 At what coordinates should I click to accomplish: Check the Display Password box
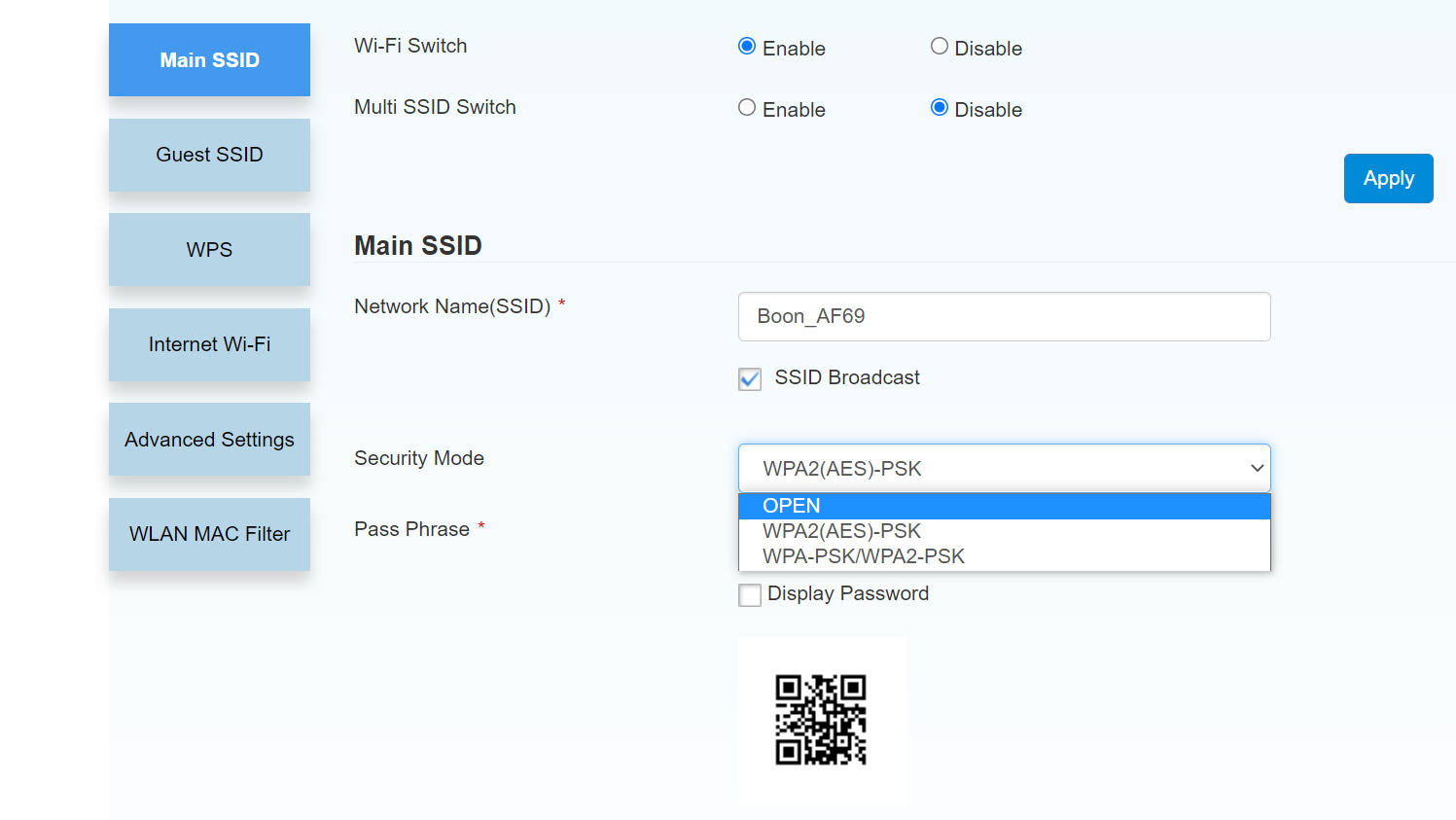tap(750, 594)
